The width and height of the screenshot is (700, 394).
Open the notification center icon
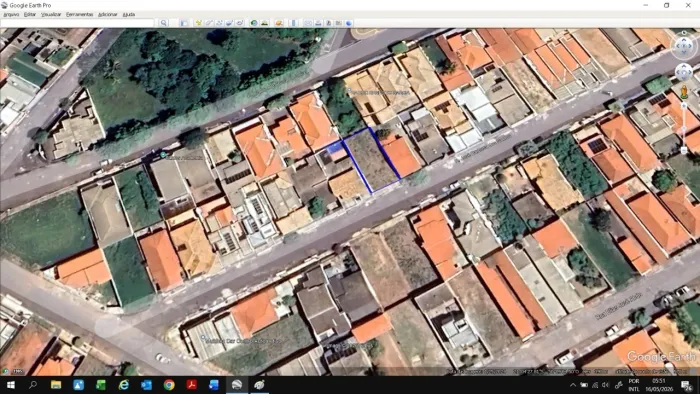click(687, 385)
